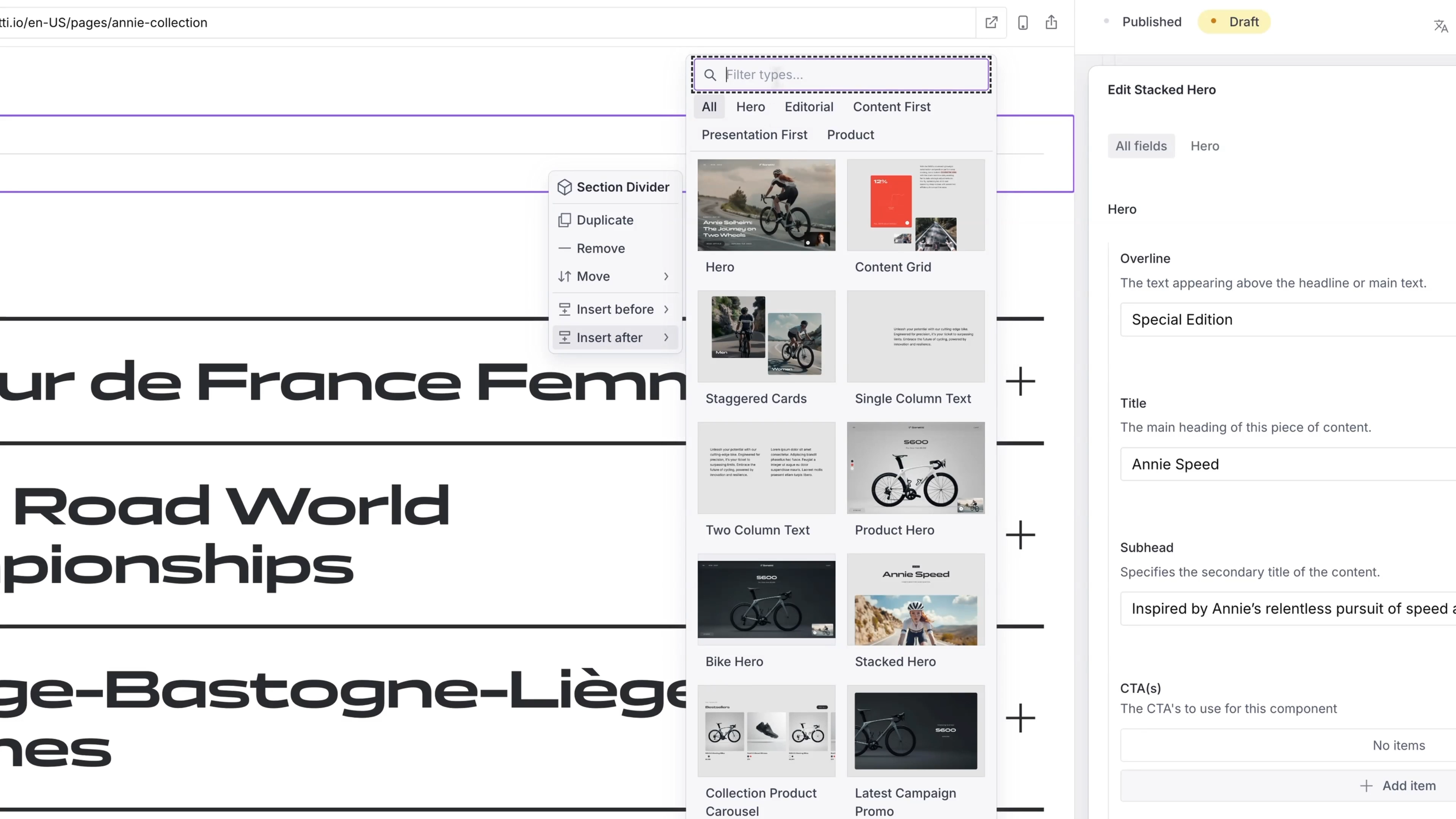The width and height of the screenshot is (1456, 819).
Task: Open the Hero fields tab in editor
Action: coord(1205,146)
